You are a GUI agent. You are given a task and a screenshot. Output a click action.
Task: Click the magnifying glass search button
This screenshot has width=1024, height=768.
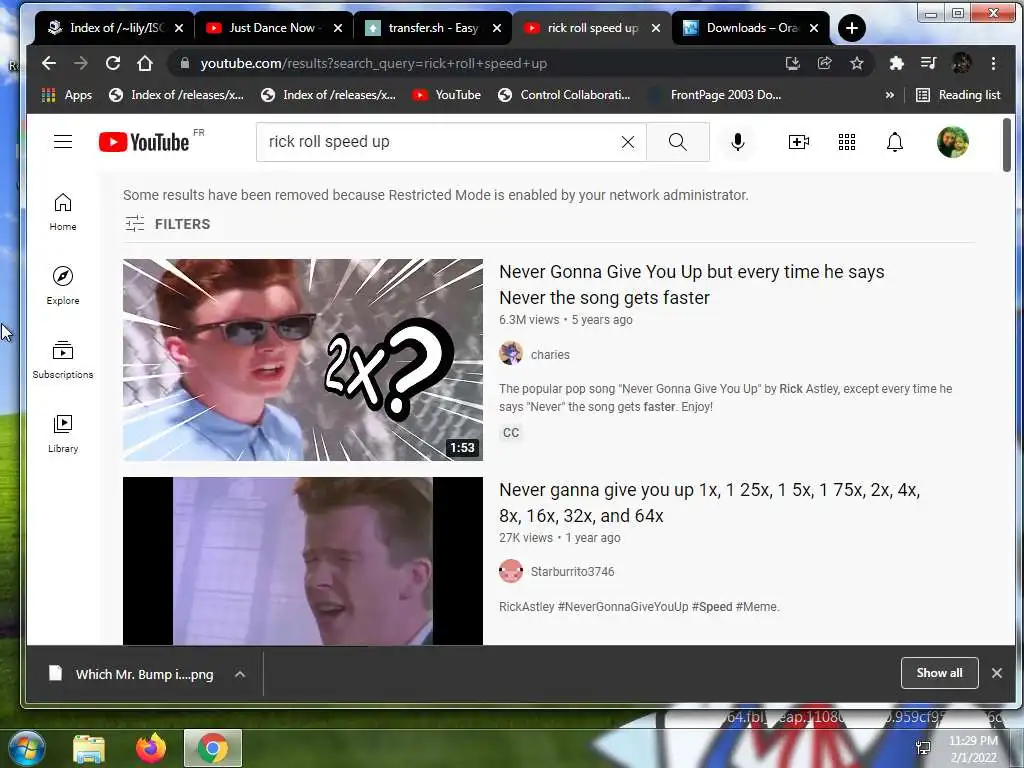[677, 142]
